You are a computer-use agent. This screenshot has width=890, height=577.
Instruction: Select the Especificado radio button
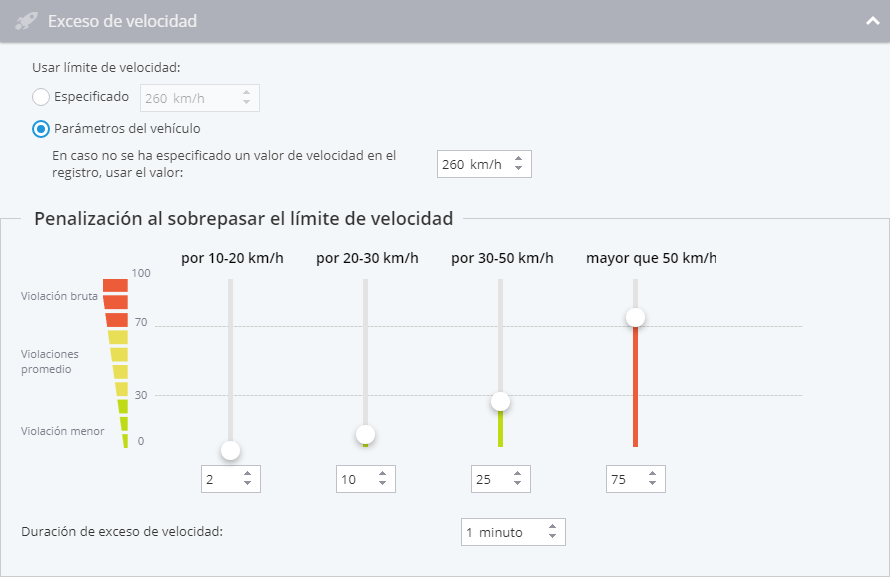[41, 97]
